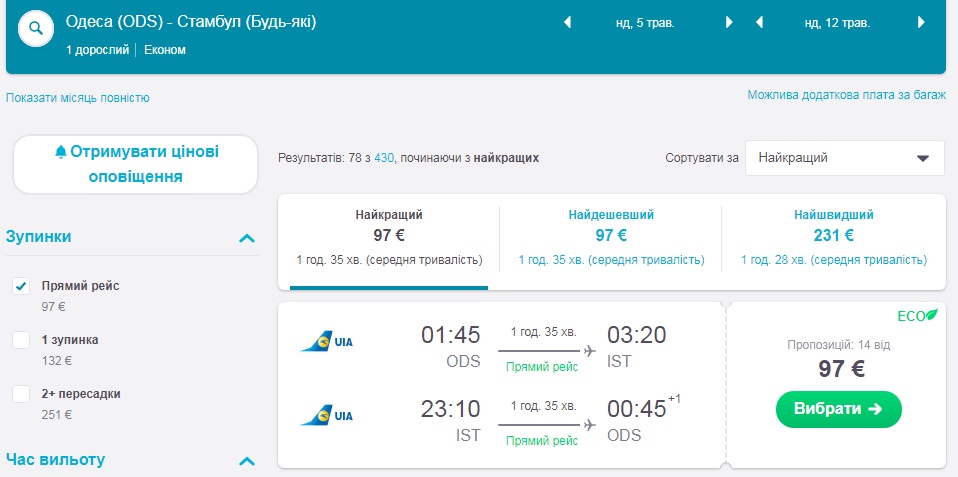Switch to the Найшвидший tab
The height and width of the screenshot is (477, 958).
pyautogui.click(x=833, y=237)
